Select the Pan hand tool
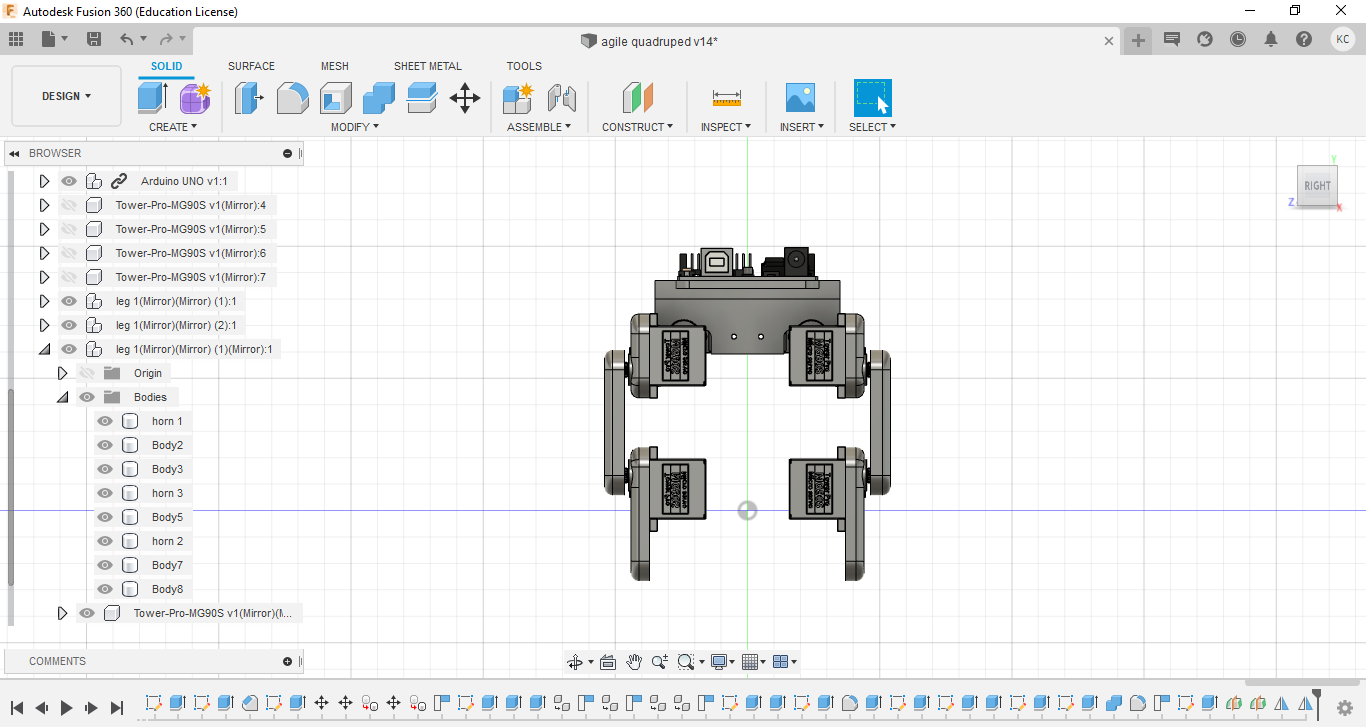The image size is (1366, 727). click(x=634, y=662)
